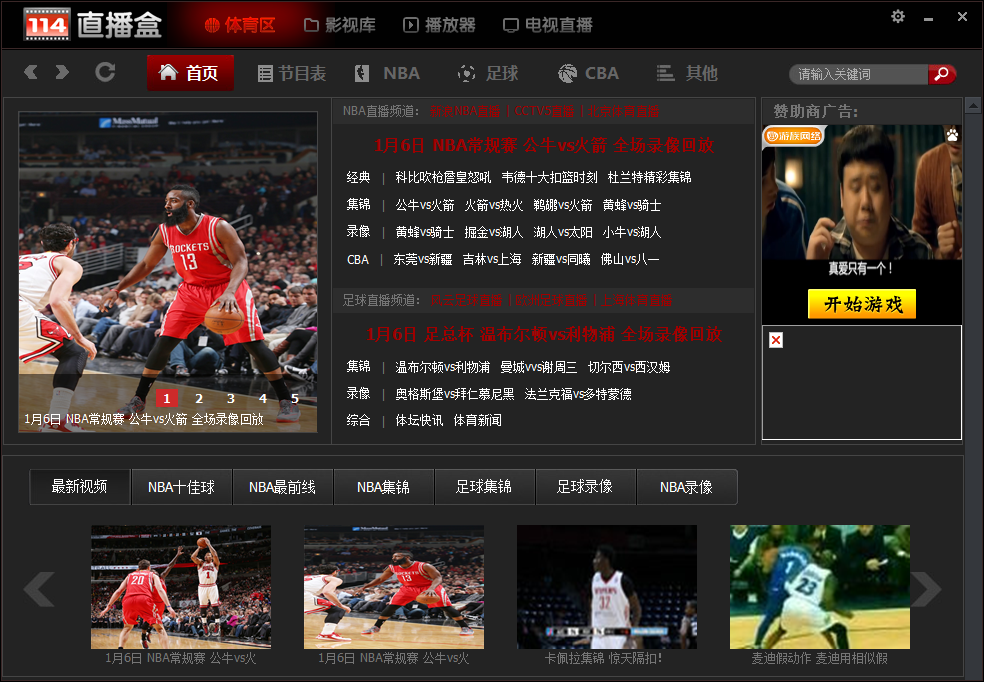Viewport: 984px width, 682px height.
Task: Open the 电视直播 section
Action: point(548,25)
